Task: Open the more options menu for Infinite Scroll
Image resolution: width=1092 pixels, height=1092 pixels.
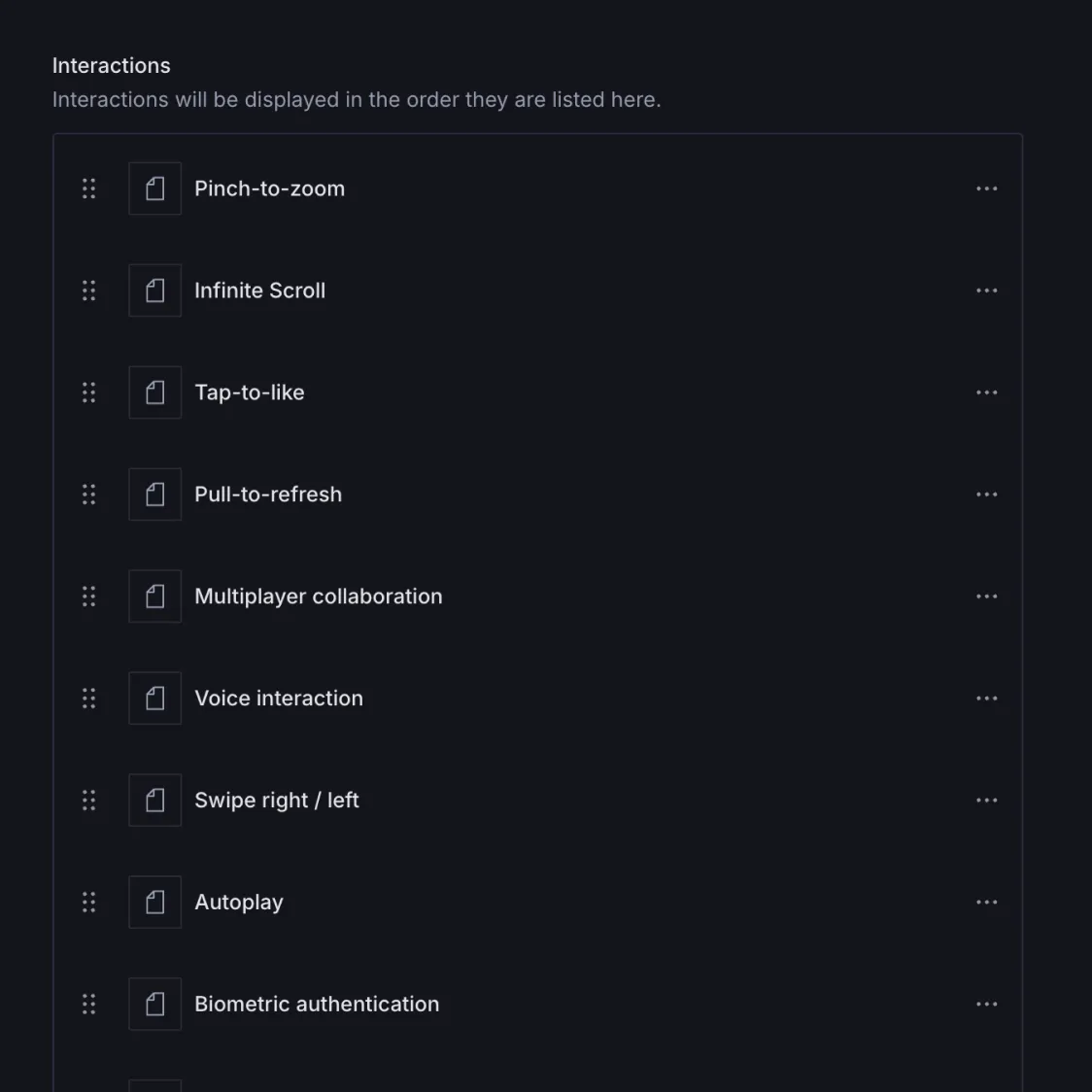Action: pyautogui.click(x=986, y=290)
